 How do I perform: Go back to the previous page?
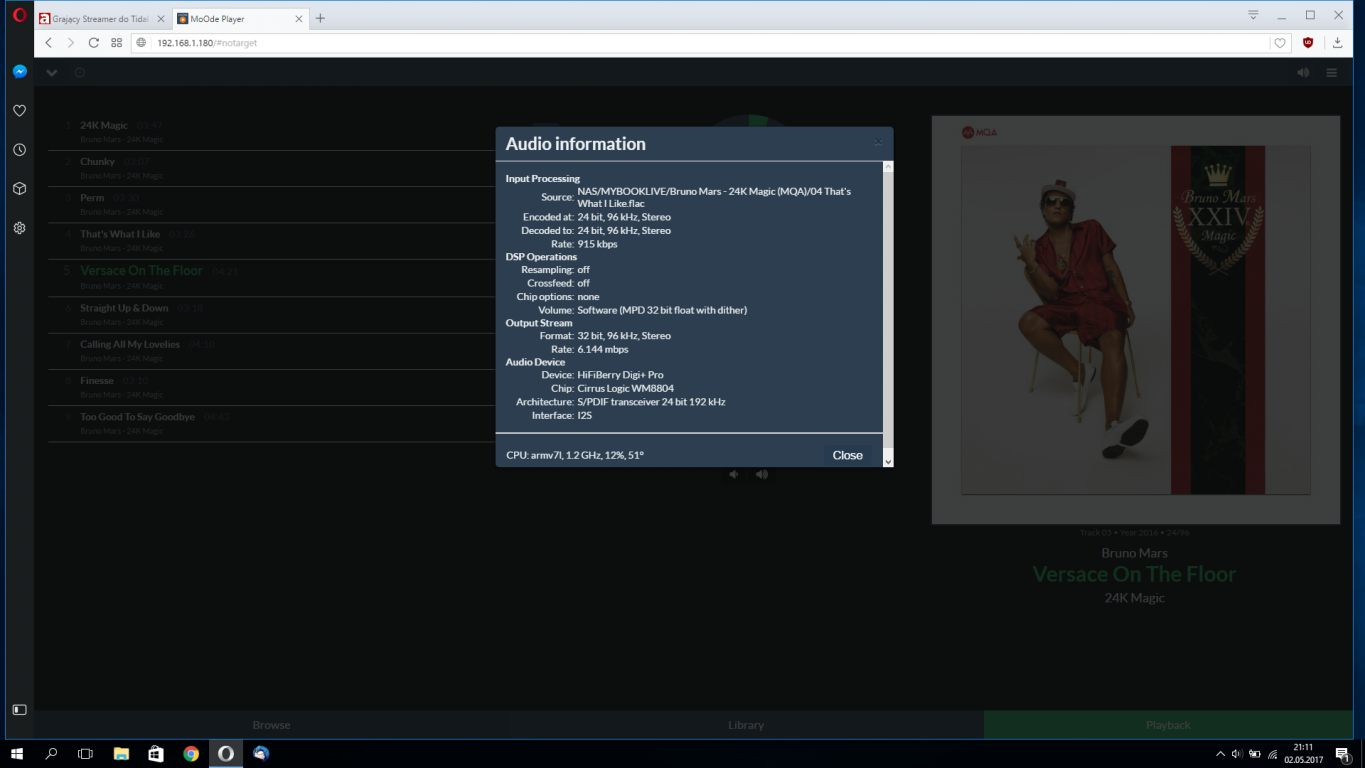point(48,43)
